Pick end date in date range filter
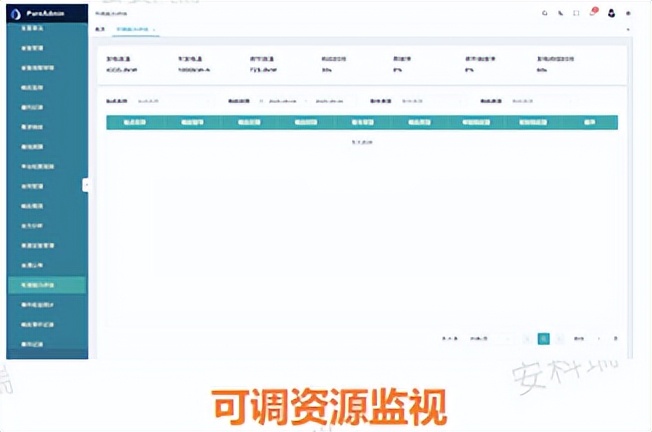This screenshot has height=432, width=652. [329, 101]
